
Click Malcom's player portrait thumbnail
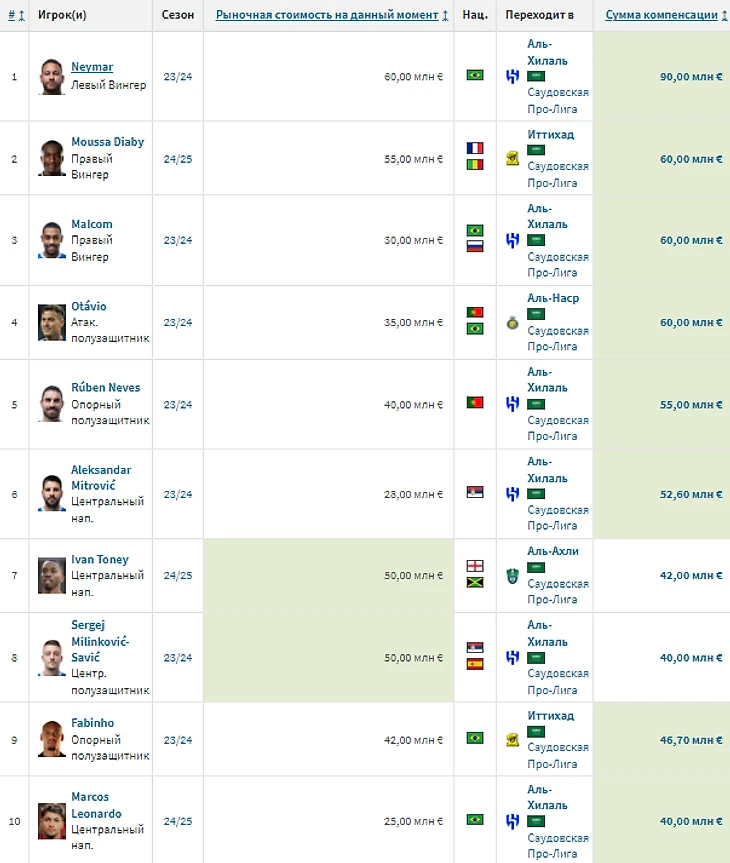52,240
